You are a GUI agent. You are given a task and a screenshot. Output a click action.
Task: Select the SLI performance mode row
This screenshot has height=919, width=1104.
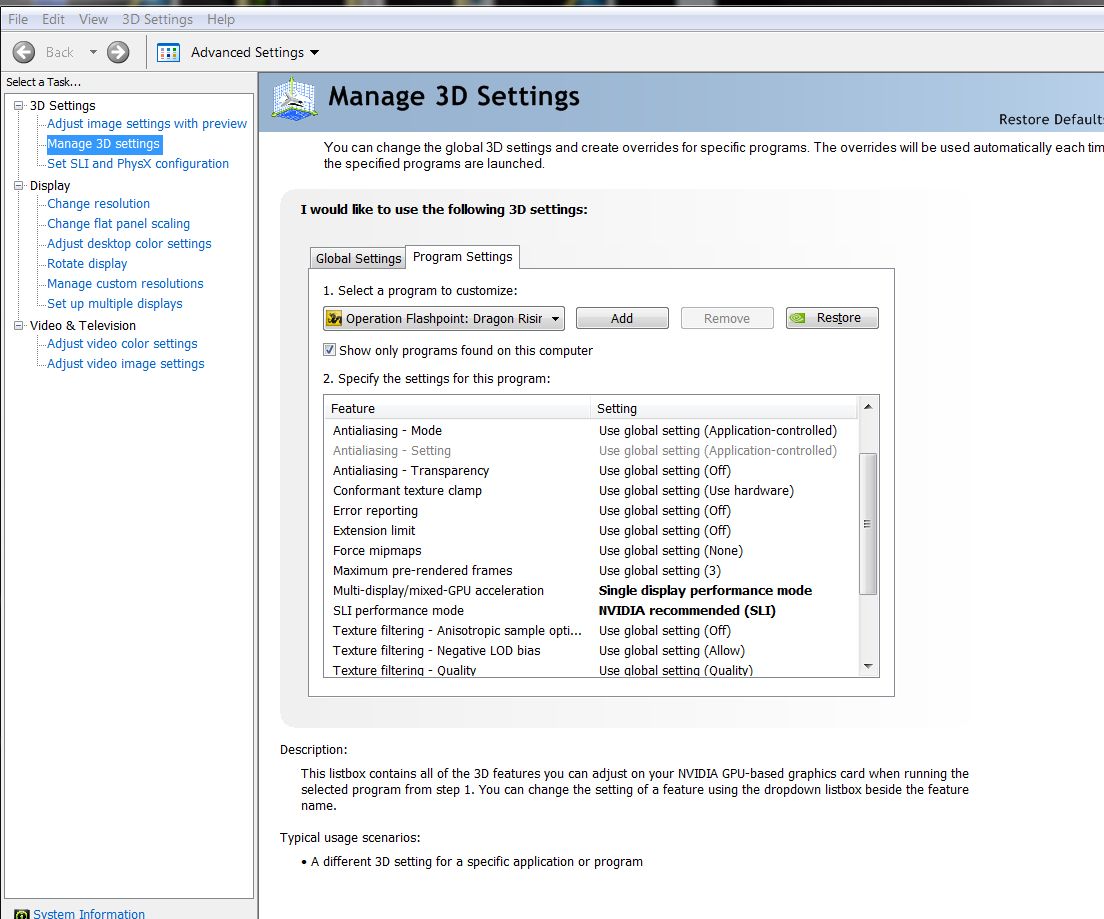591,611
